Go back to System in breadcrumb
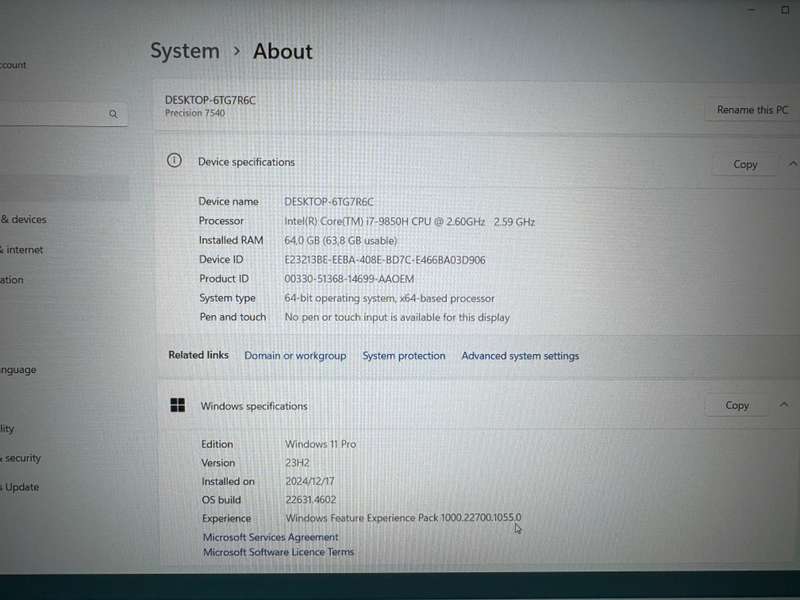The height and width of the screenshot is (600, 800). tap(185, 51)
